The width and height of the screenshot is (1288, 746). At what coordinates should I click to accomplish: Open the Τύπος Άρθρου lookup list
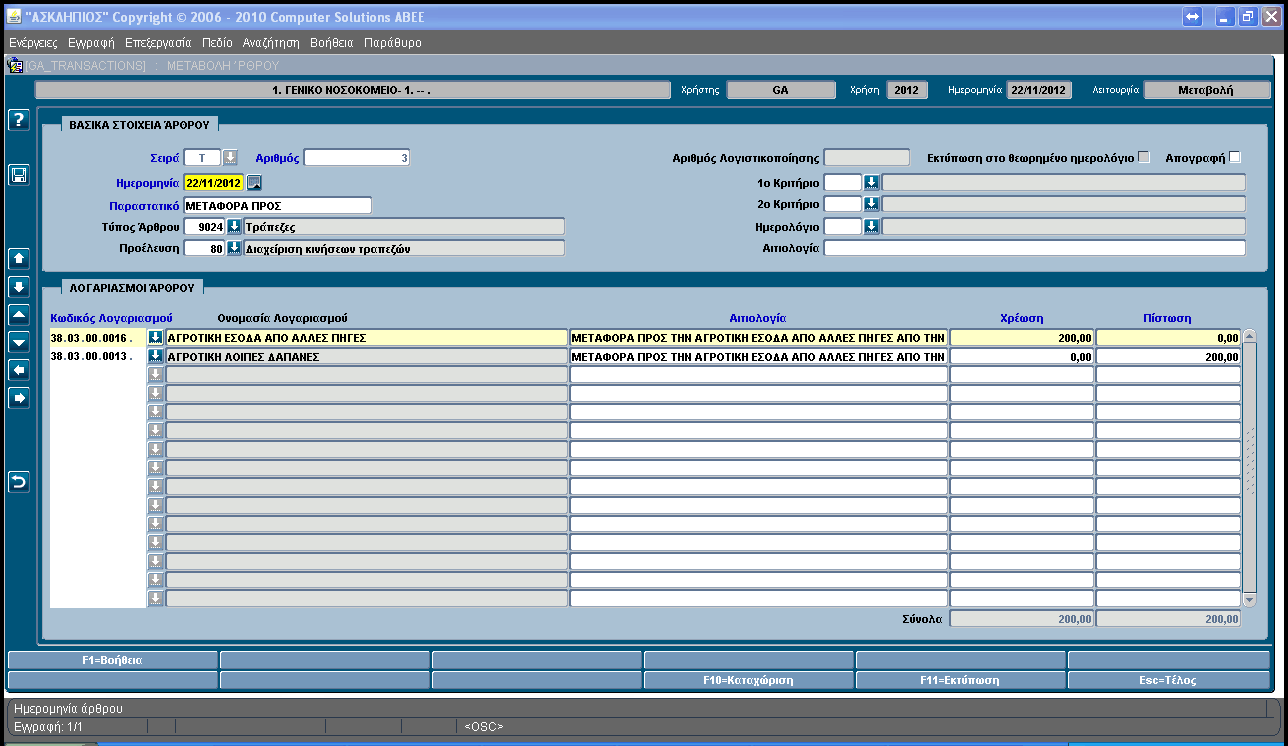coord(234,226)
